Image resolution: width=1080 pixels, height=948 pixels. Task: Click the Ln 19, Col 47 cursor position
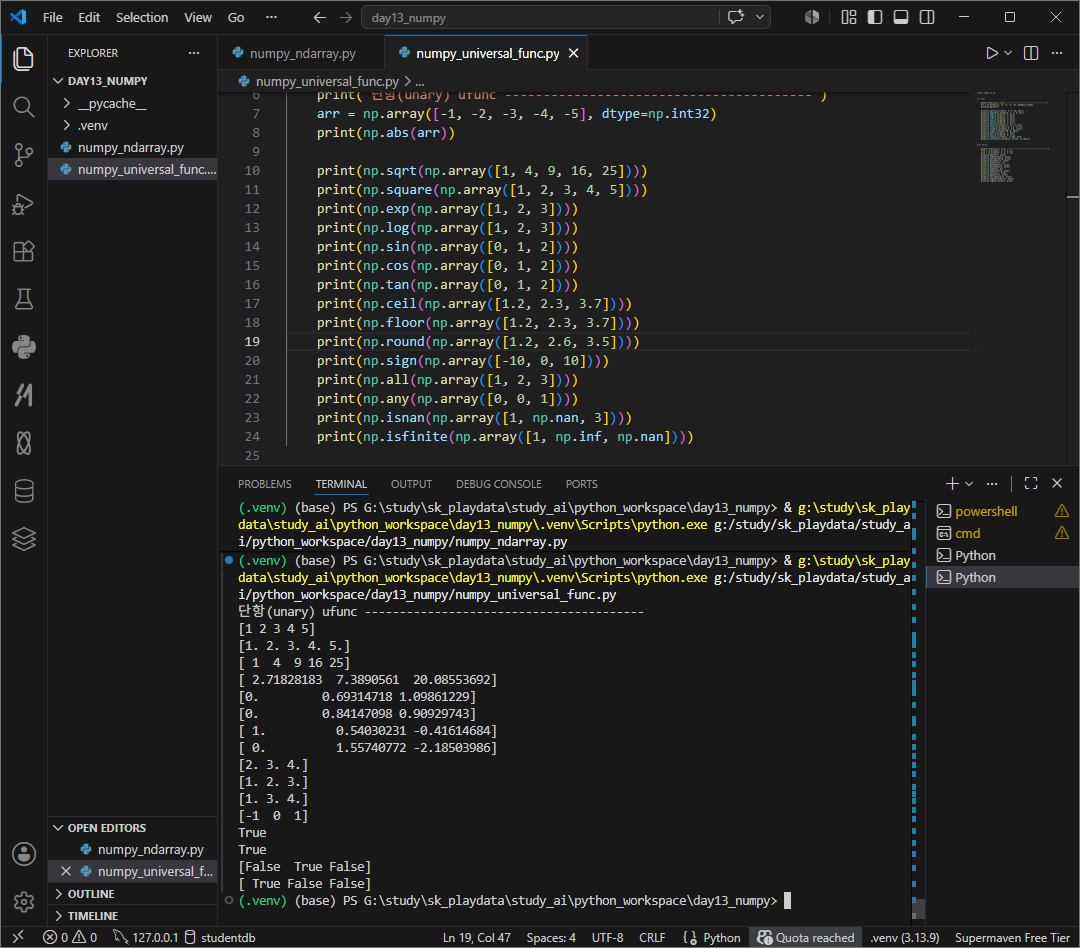pos(477,938)
